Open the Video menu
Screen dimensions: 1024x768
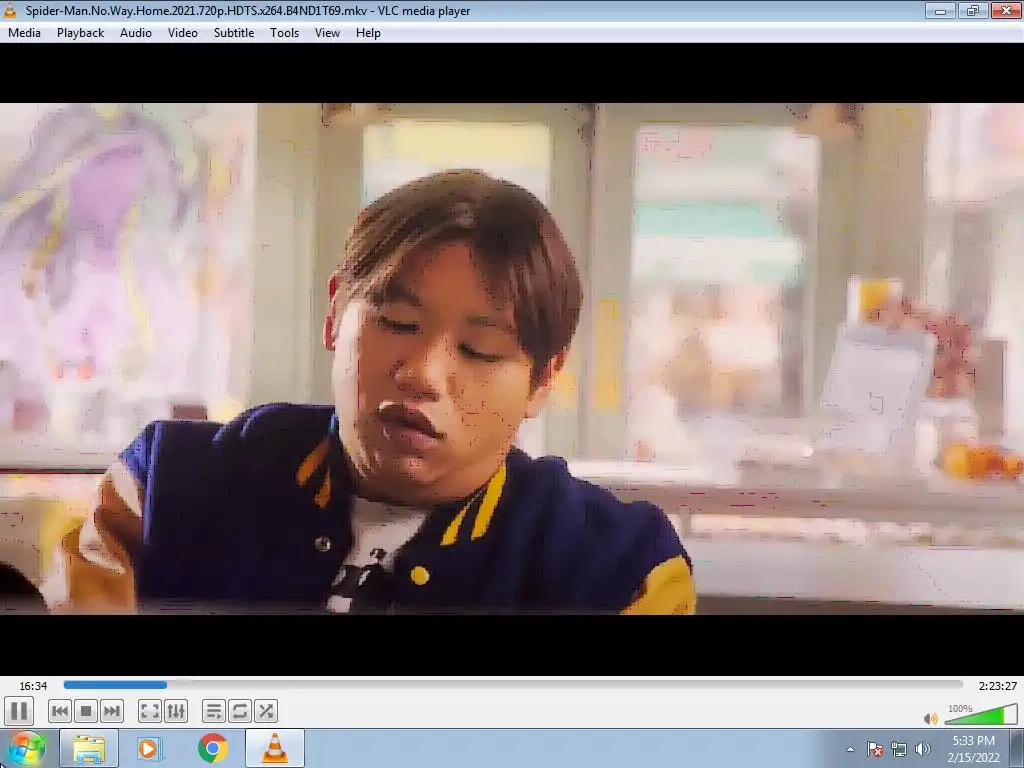tap(183, 33)
